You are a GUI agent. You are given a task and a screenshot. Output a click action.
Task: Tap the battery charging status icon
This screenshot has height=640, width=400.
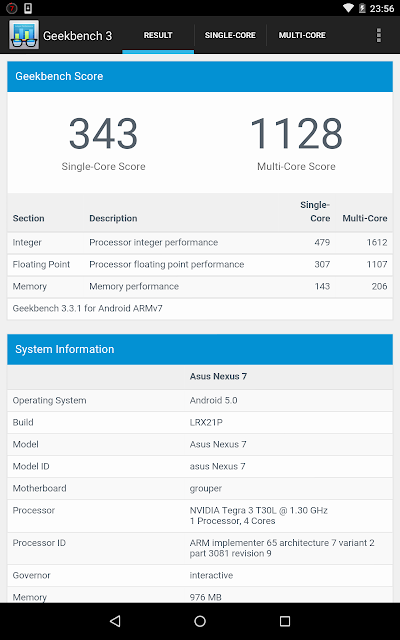[362, 8]
